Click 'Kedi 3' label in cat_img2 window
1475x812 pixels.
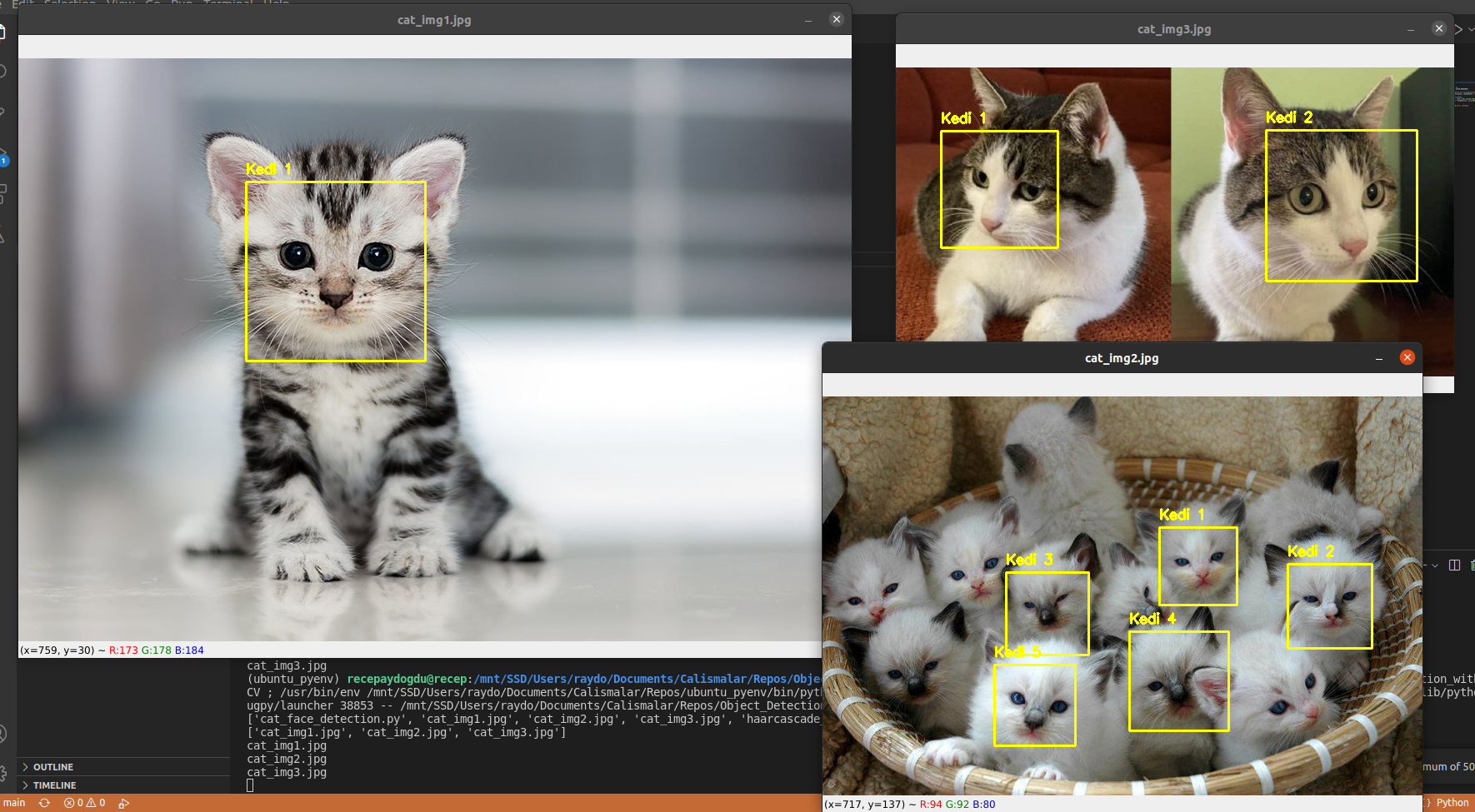pos(1029,559)
